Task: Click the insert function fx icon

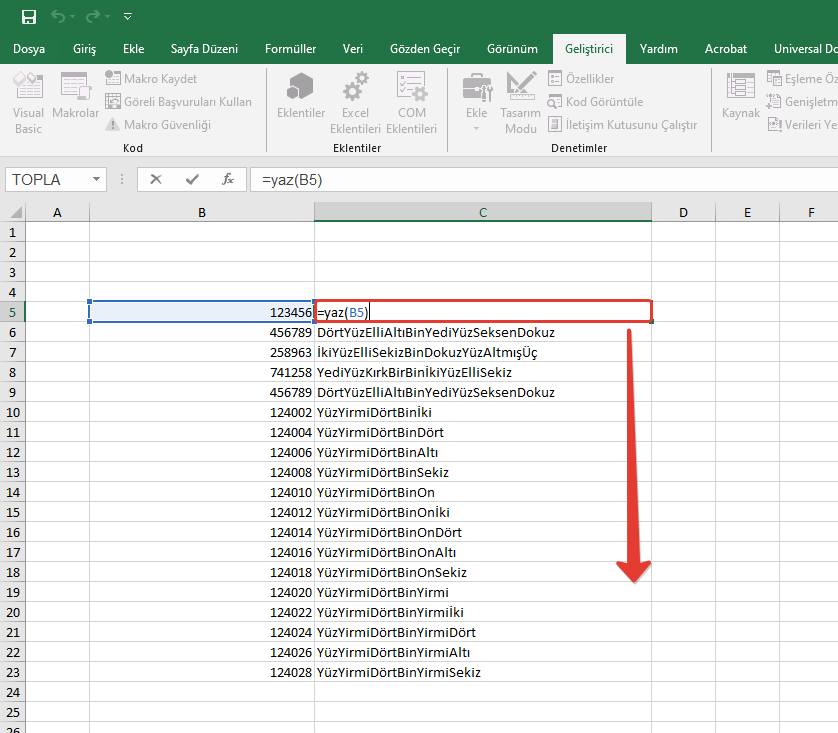Action: 228,180
